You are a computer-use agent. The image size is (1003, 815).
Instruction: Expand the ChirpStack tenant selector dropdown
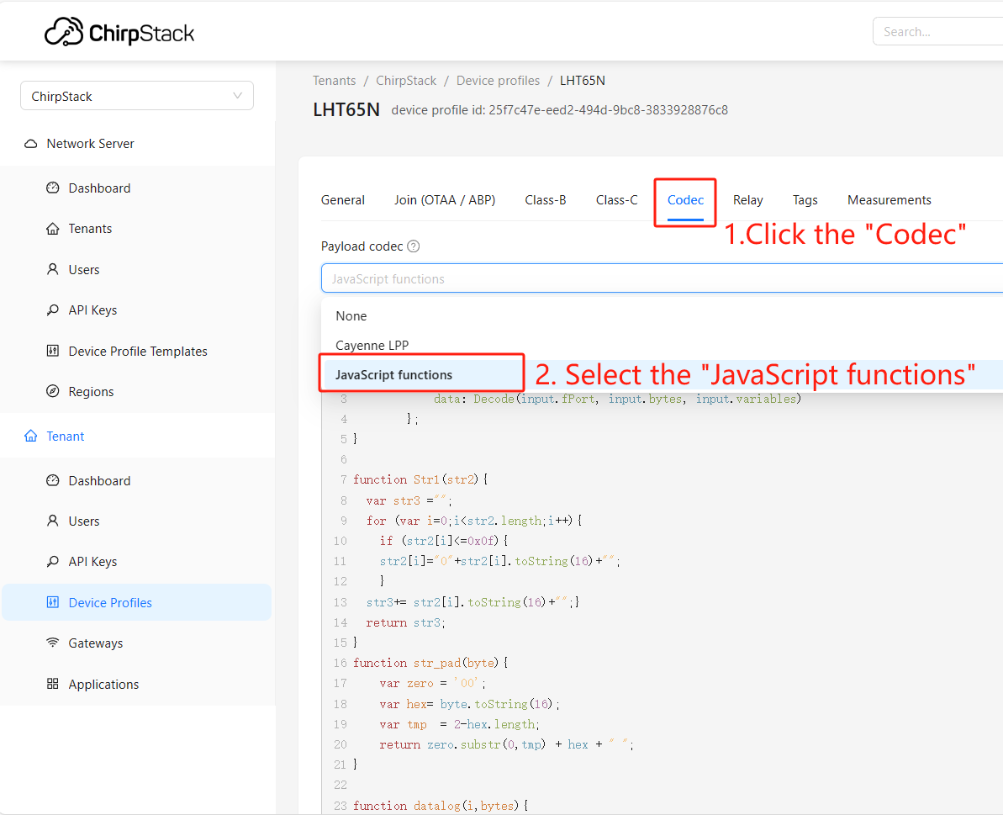point(137,96)
